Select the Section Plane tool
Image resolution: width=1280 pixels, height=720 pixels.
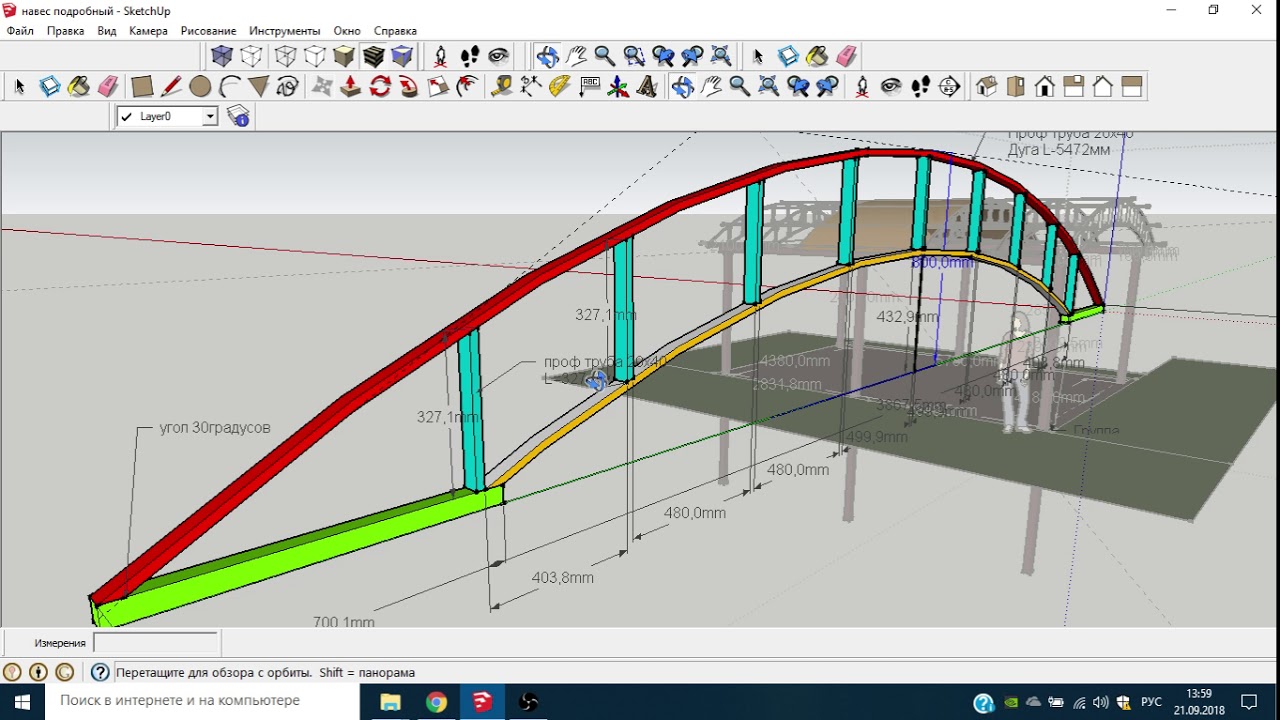pyautogui.click(x=949, y=87)
